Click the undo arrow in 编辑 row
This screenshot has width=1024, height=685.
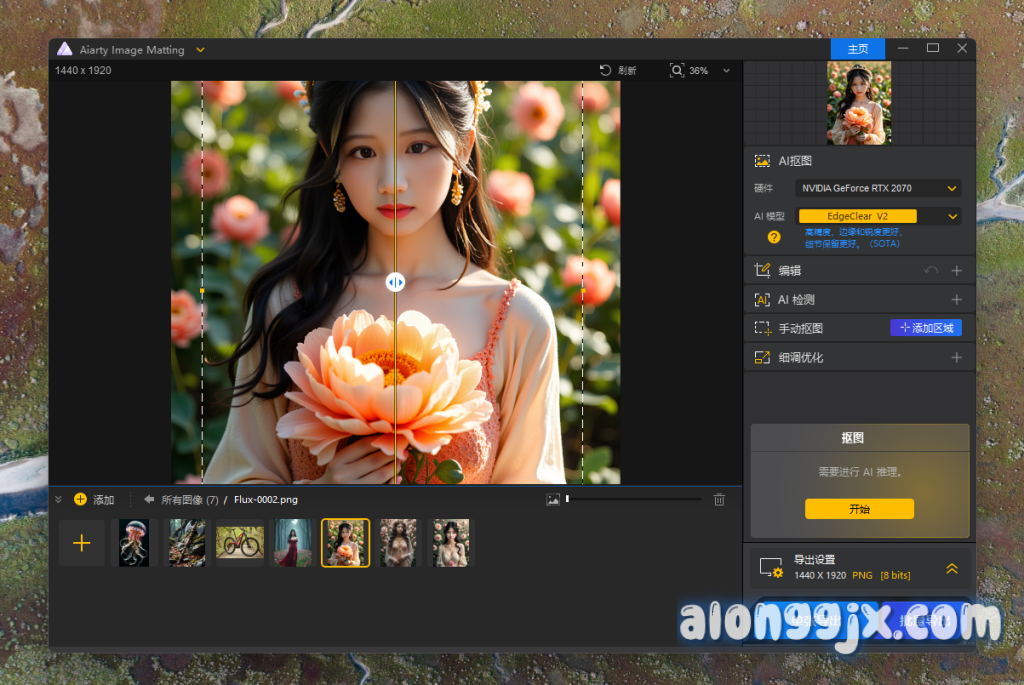point(931,270)
